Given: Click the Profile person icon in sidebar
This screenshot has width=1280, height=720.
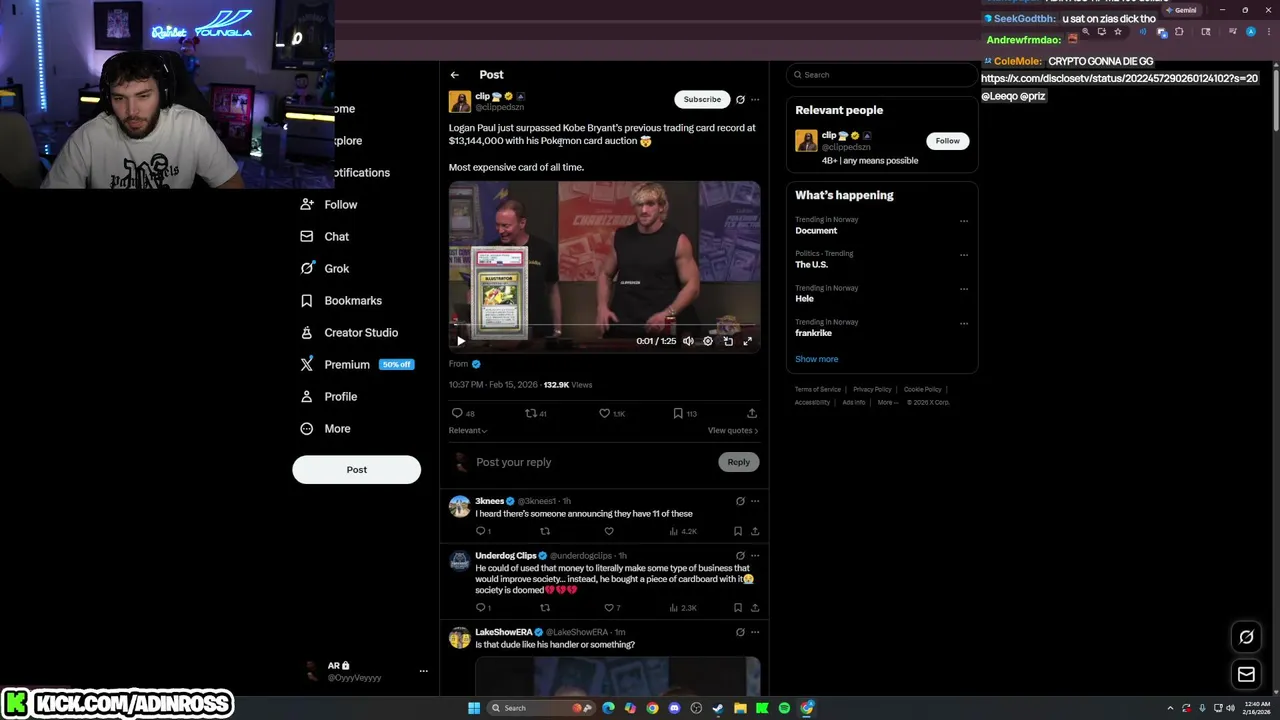Looking at the screenshot, I should [x=307, y=396].
